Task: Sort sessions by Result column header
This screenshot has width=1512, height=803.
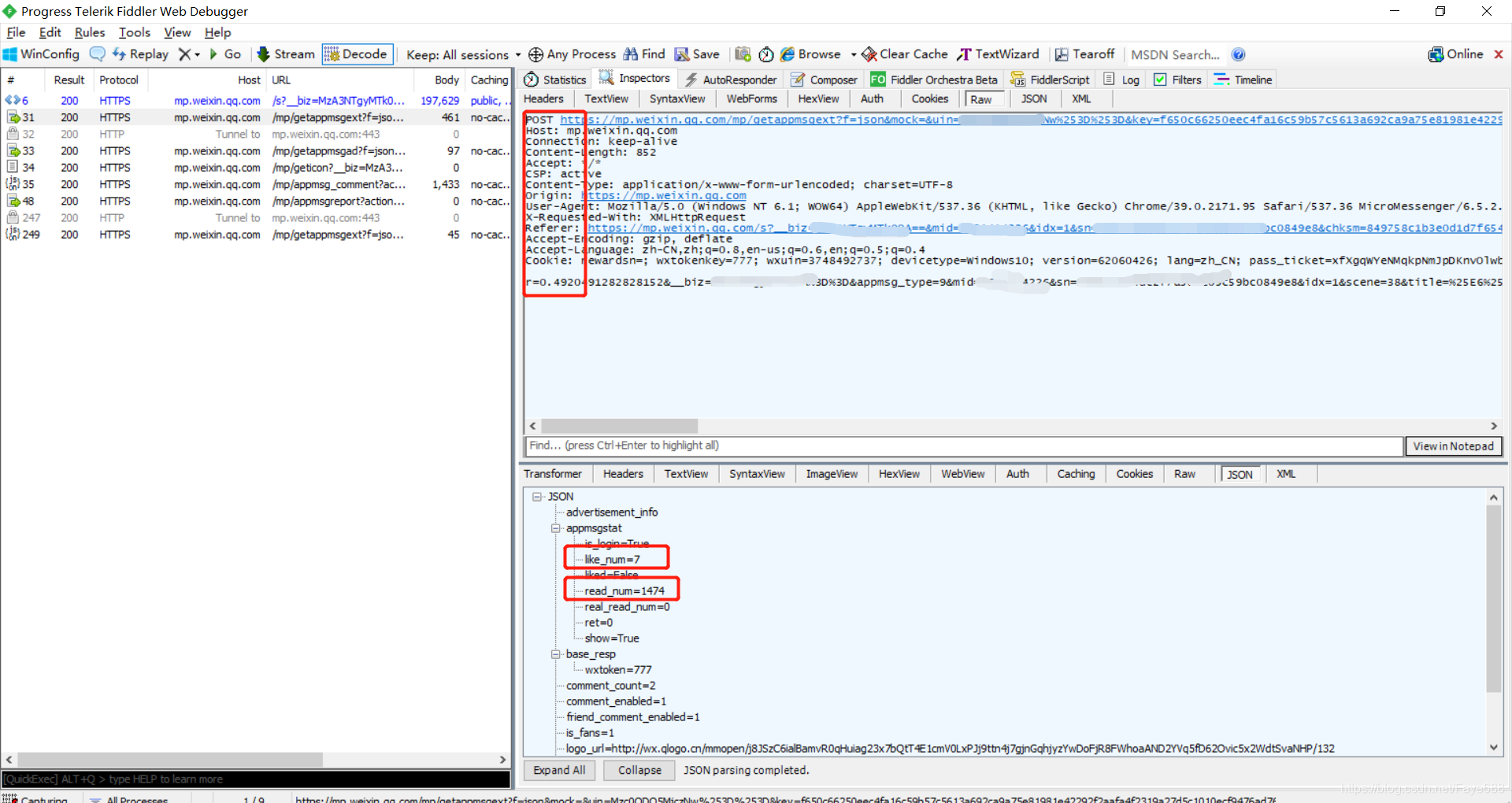Action: pos(69,80)
